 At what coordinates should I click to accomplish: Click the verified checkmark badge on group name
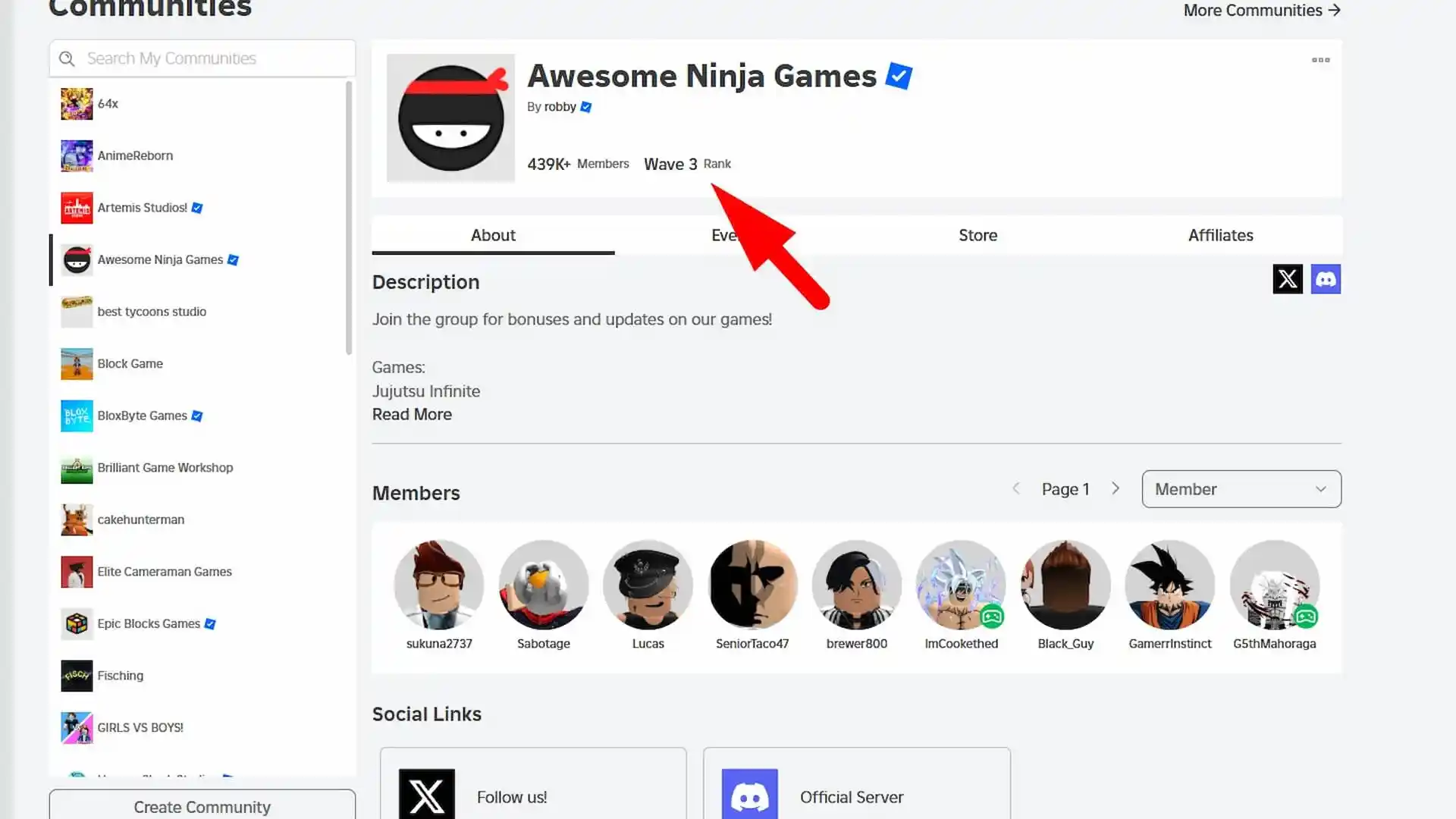[x=899, y=74]
